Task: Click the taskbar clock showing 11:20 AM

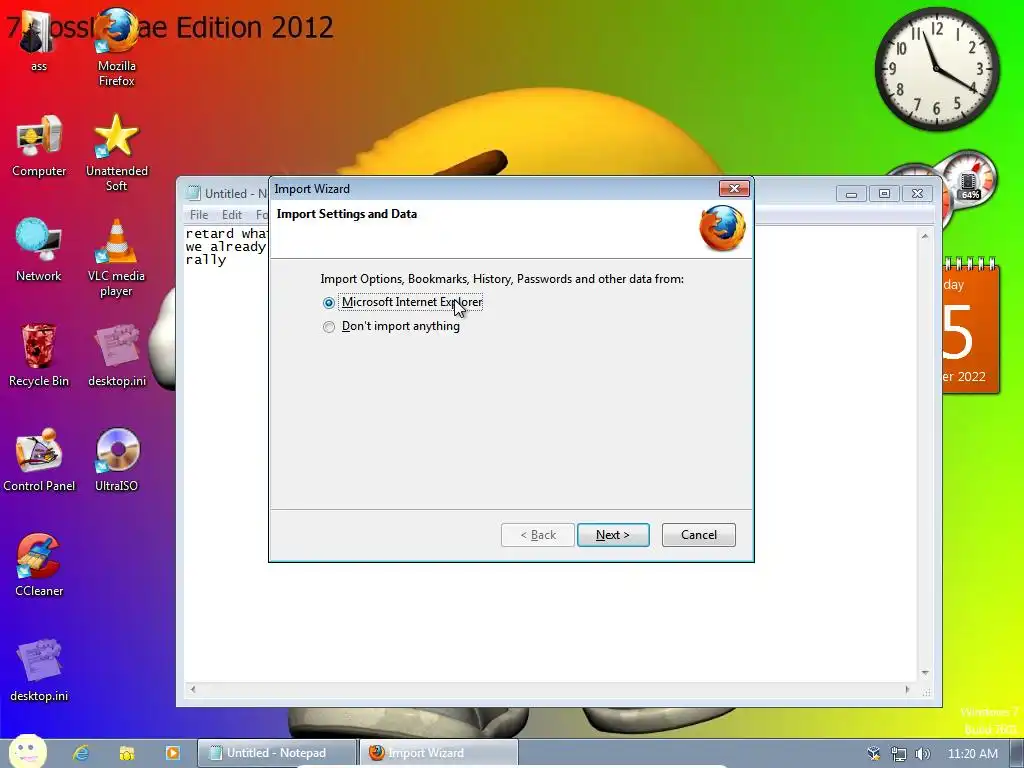Action: [972, 754]
